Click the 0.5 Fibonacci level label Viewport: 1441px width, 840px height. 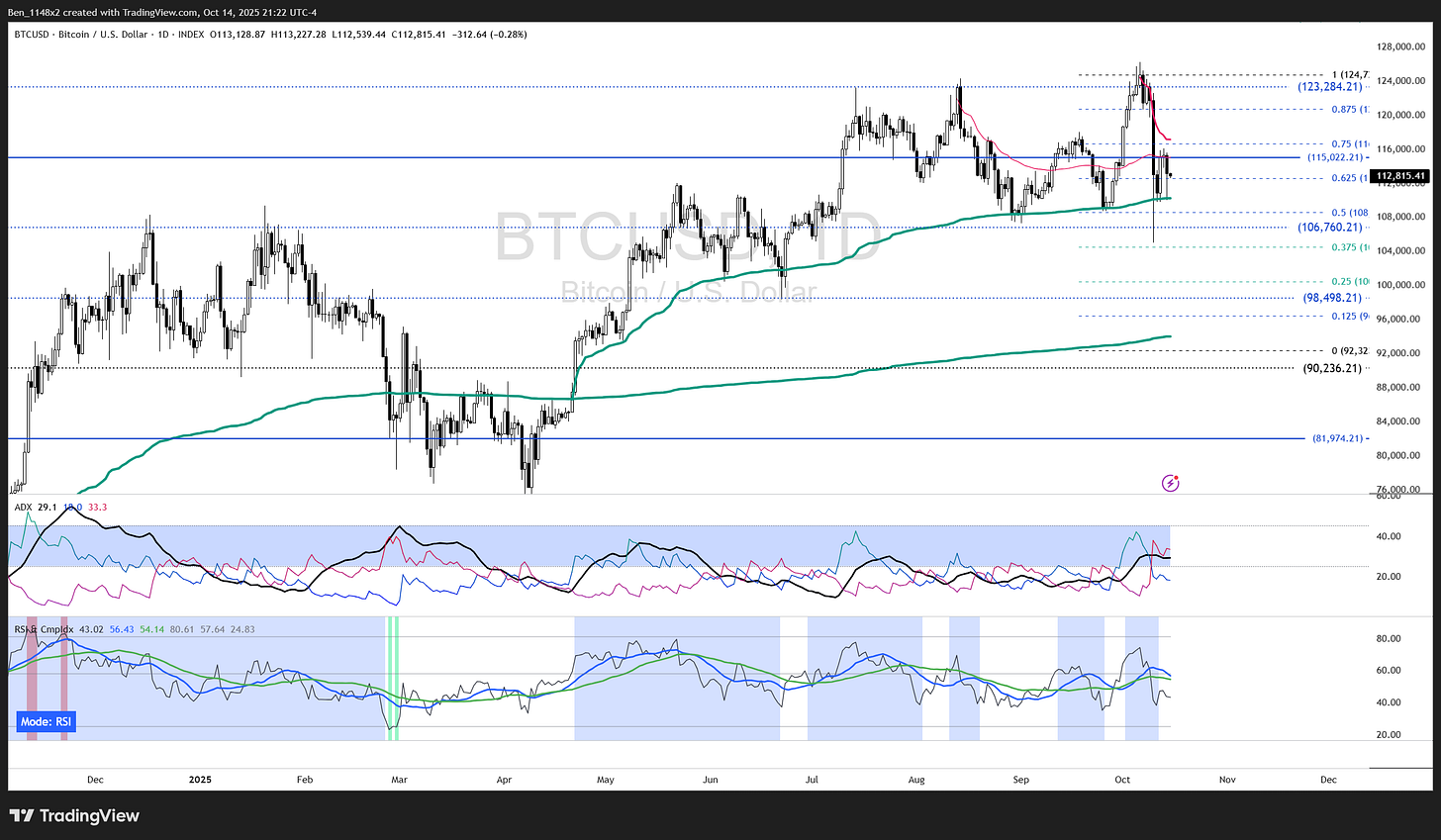click(1352, 213)
